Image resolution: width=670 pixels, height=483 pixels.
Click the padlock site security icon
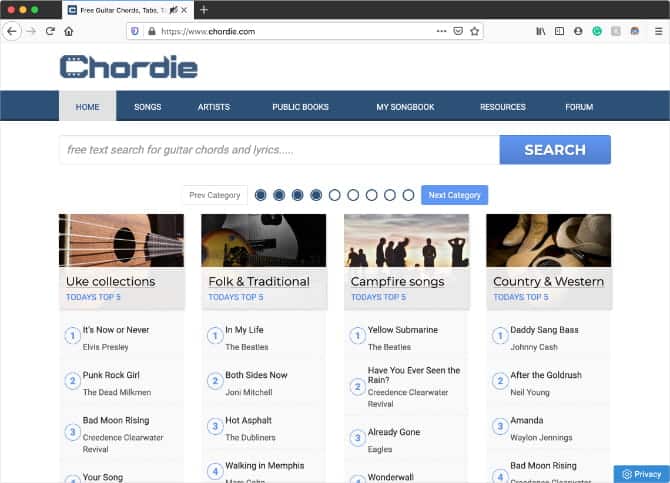click(151, 31)
